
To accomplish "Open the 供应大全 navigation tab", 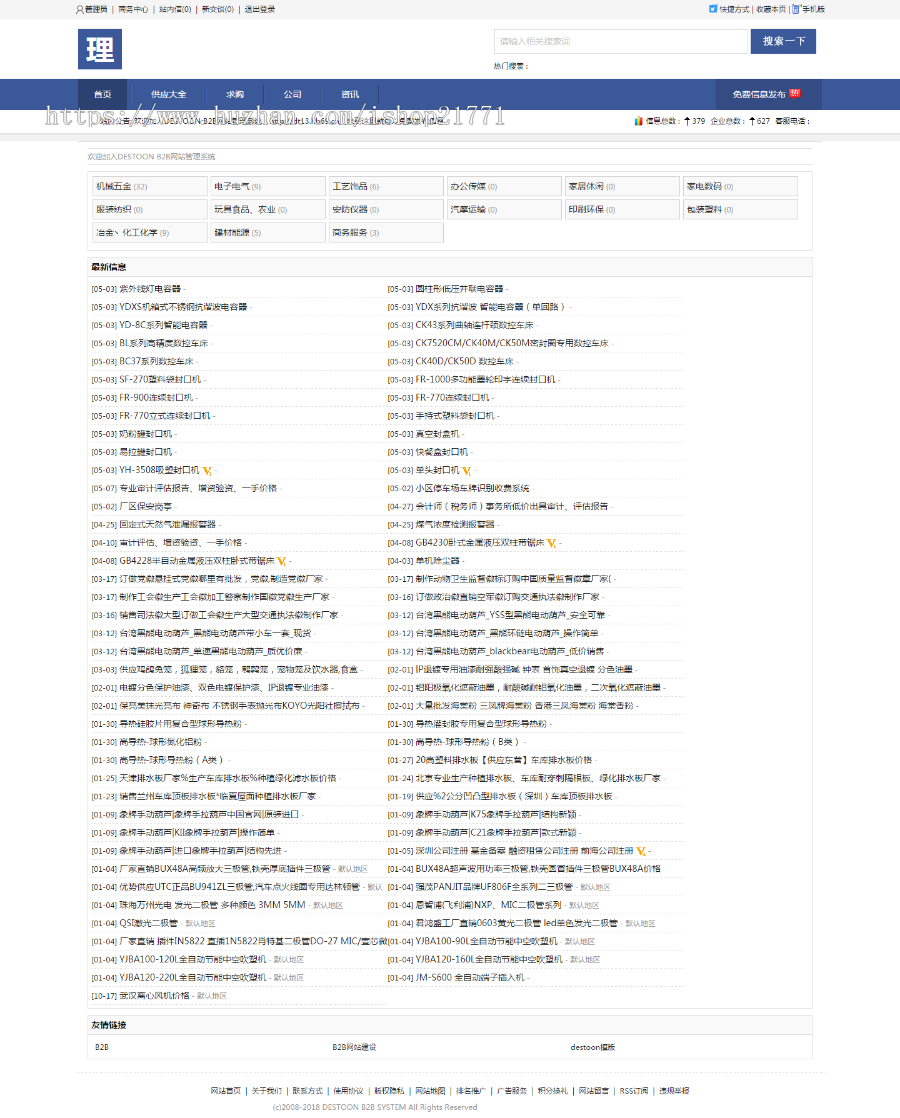I will [x=168, y=94].
